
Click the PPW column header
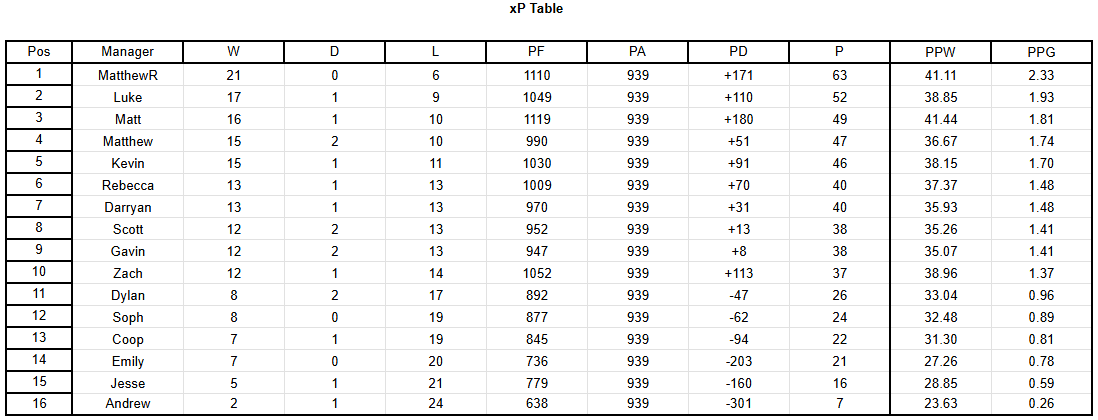click(x=940, y=52)
